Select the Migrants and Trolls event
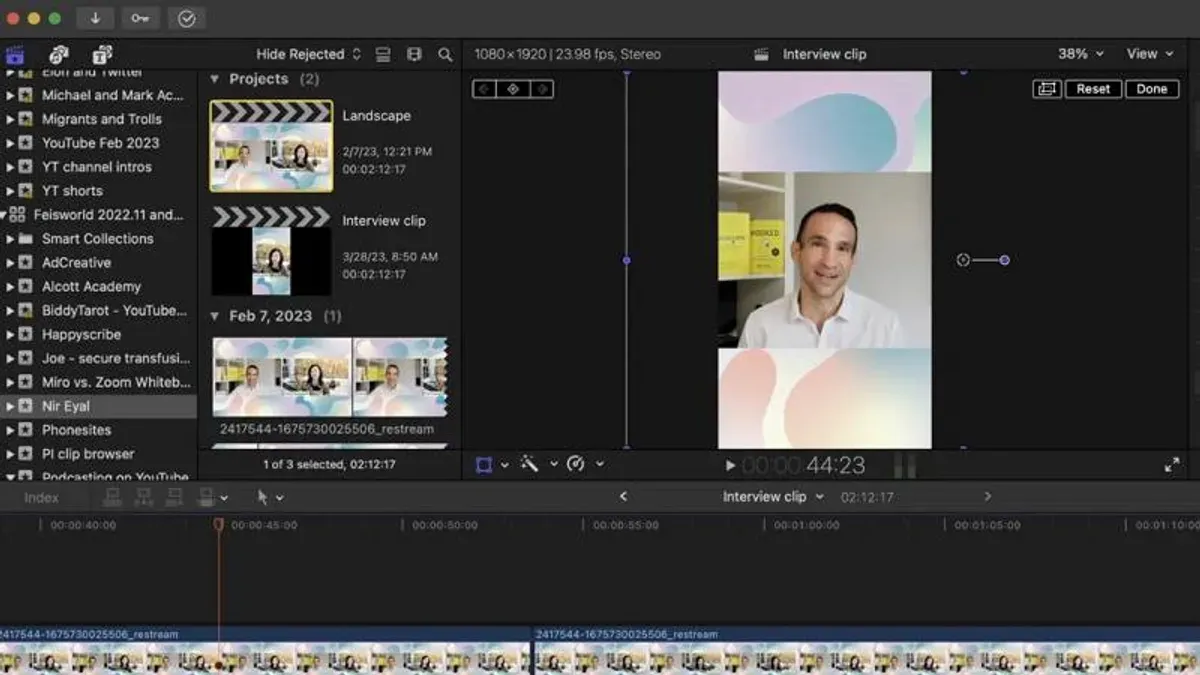This screenshot has height=675, width=1200. (x=101, y=119)
